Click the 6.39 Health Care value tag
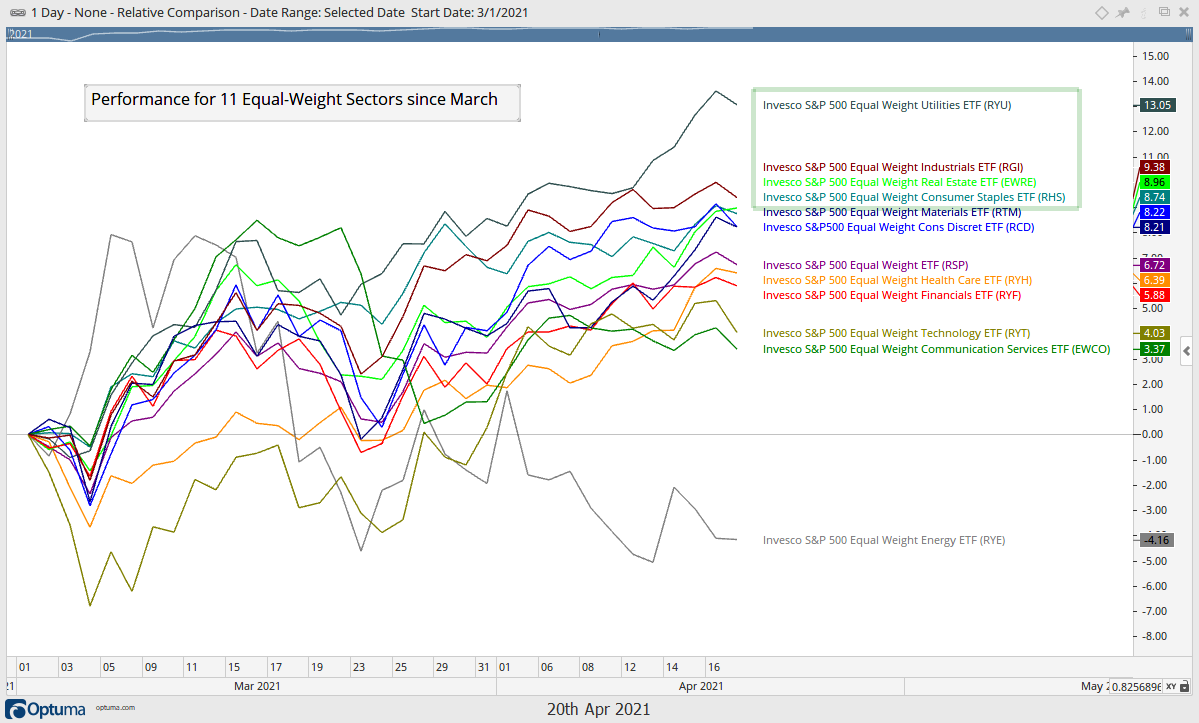 pyautogui.click(x=1154, y=280)
